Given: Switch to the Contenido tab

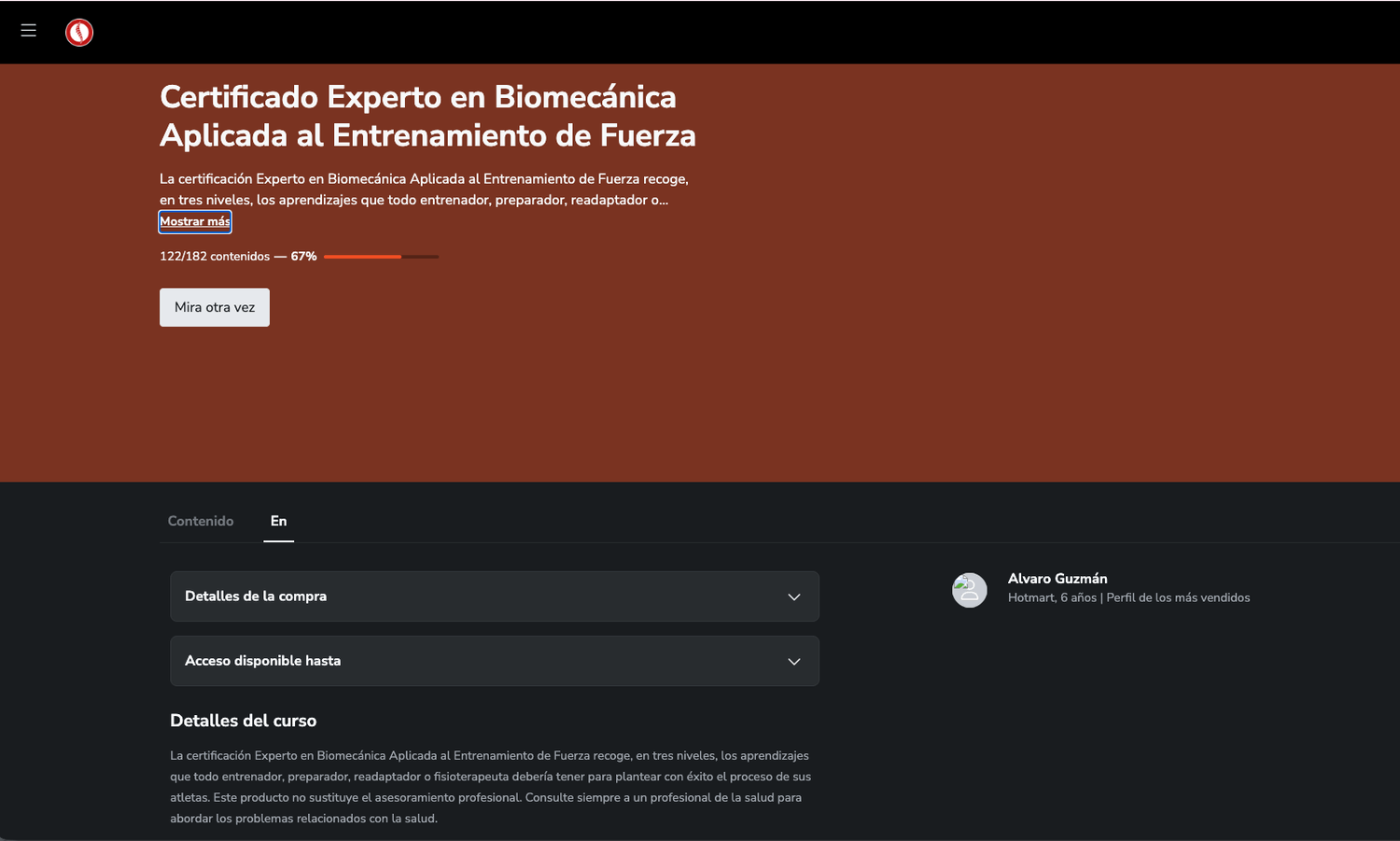Looking at the screenshot, I should point(201,521).
